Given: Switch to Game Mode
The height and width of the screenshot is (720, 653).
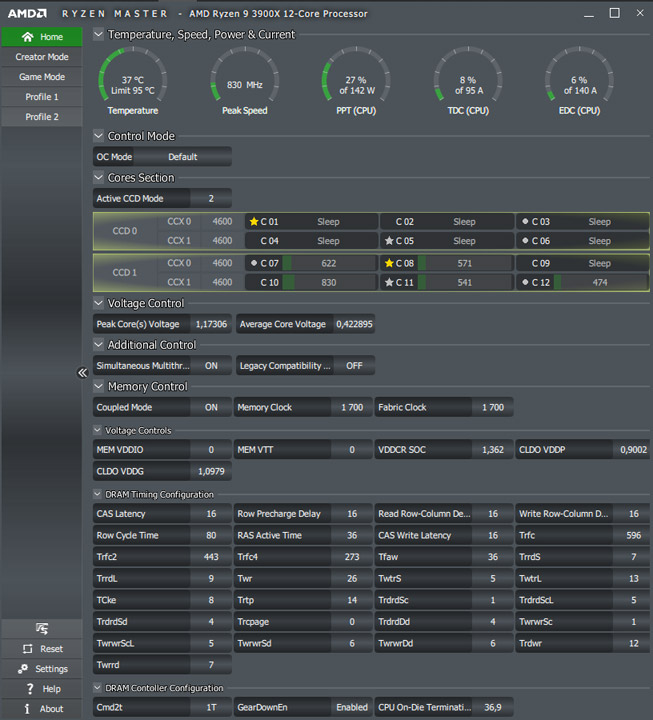Looking at the screenshot, I should click(x=42, y=77).
